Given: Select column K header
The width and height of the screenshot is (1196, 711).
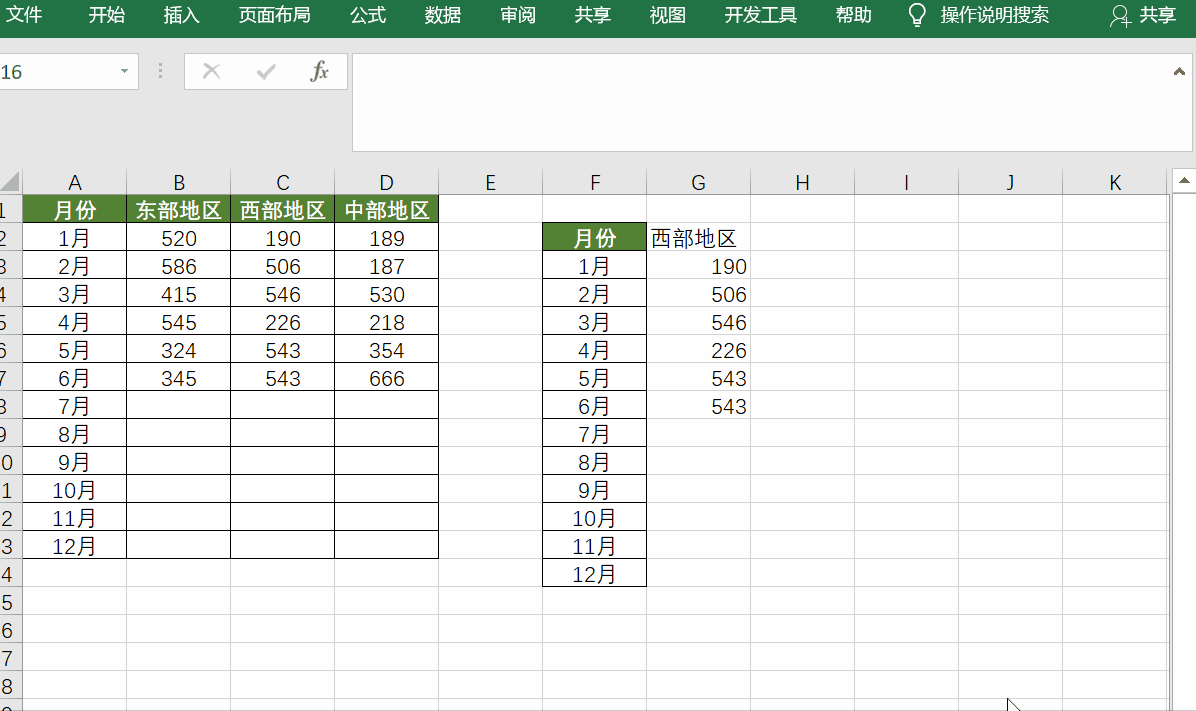Looking at the screenshot, I should [1115, 182].
